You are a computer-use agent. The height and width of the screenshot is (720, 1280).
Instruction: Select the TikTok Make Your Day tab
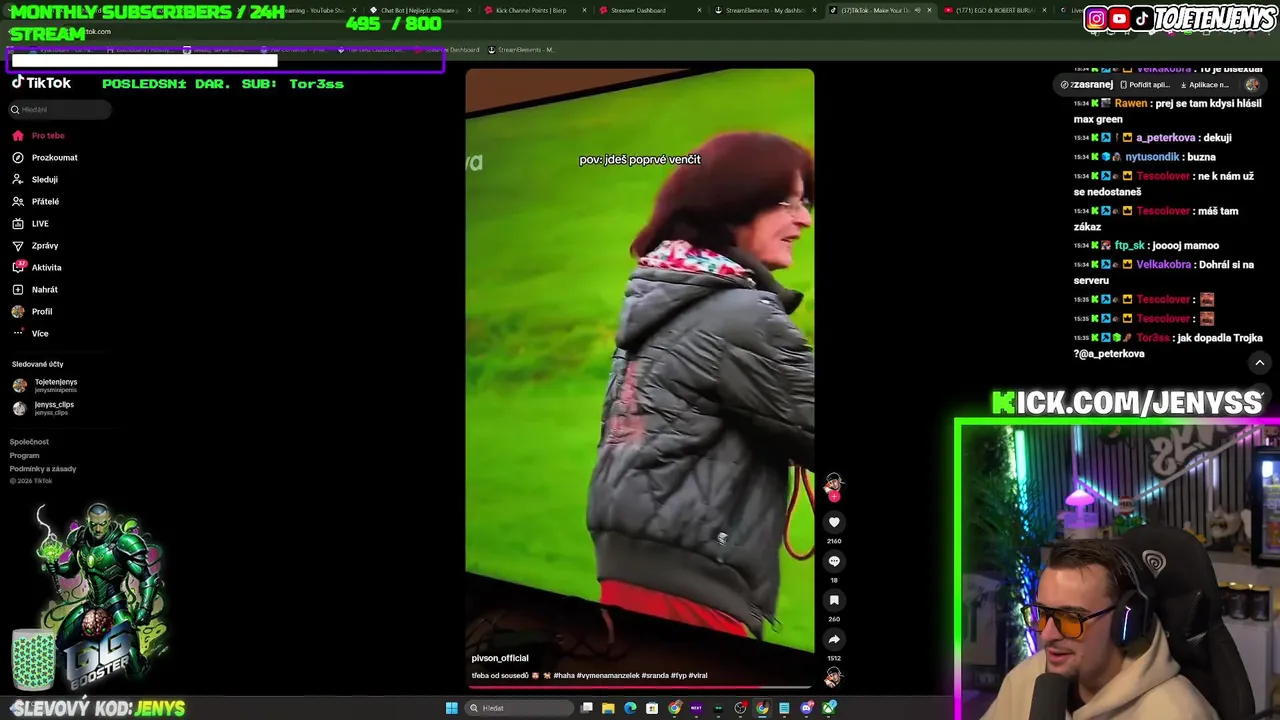879,10
